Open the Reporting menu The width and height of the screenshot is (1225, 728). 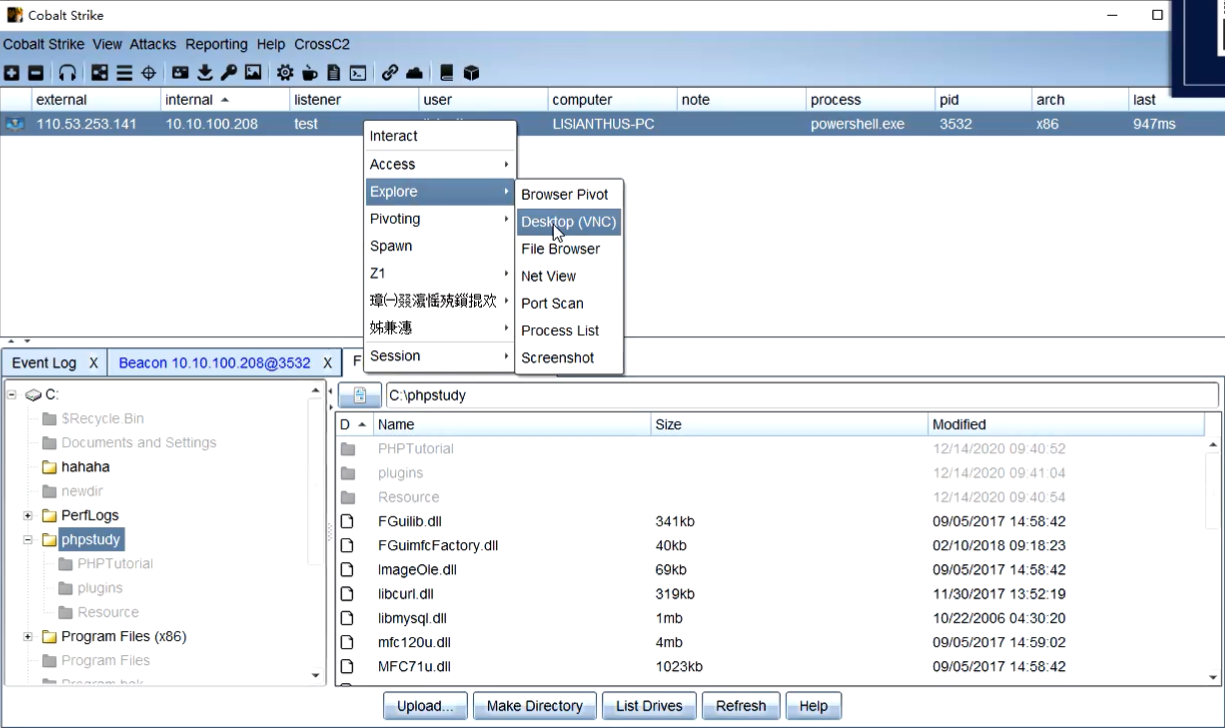tap(216, 44)
